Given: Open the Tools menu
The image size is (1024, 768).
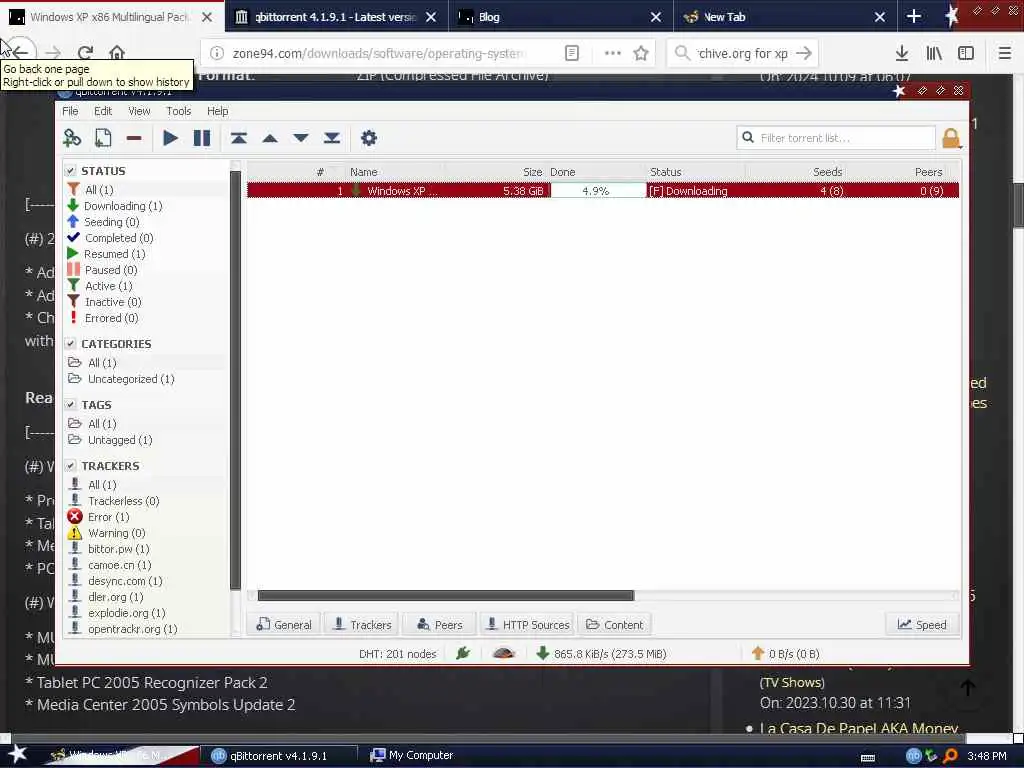Looking at the screenshot, I should pos(178,111).
